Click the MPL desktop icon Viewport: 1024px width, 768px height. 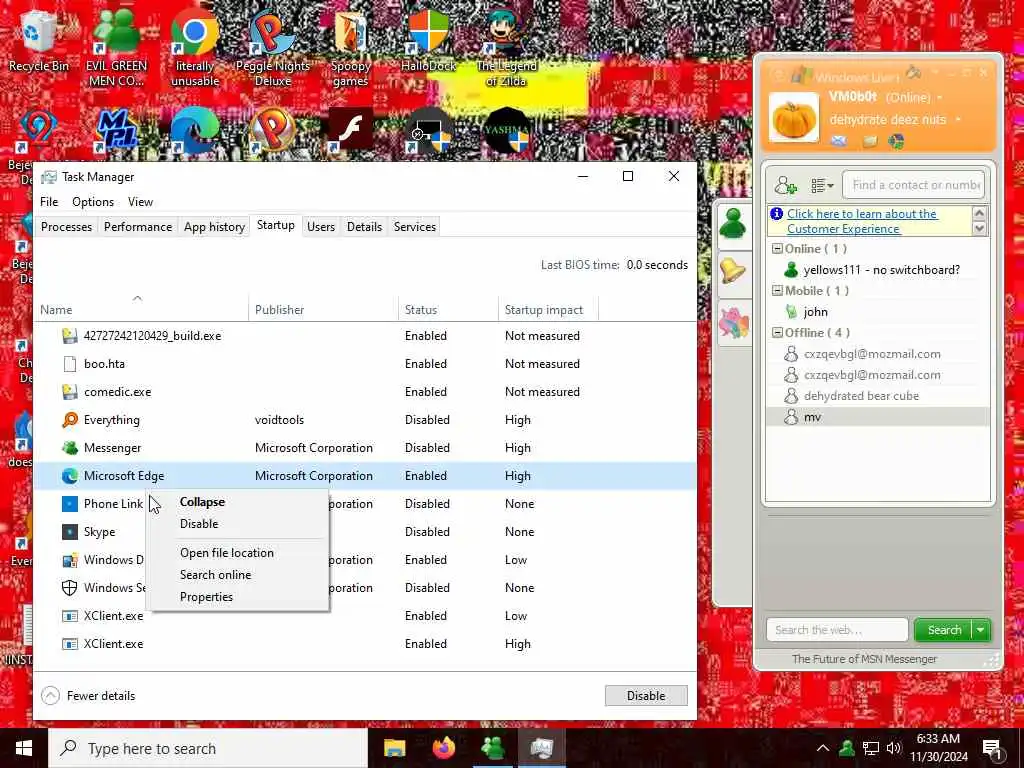116,129
